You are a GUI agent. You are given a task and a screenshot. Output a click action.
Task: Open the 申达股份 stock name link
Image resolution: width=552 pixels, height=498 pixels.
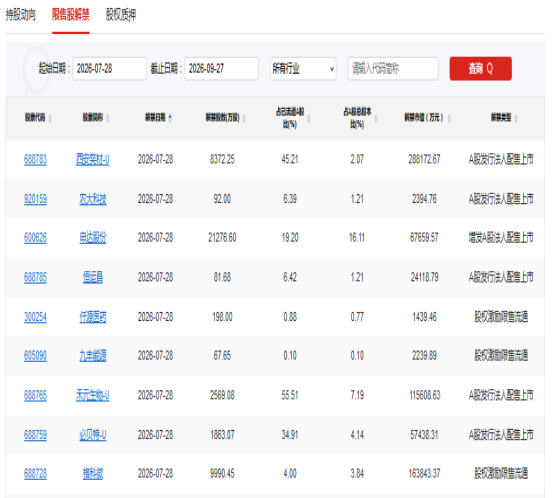pos(93,238)
